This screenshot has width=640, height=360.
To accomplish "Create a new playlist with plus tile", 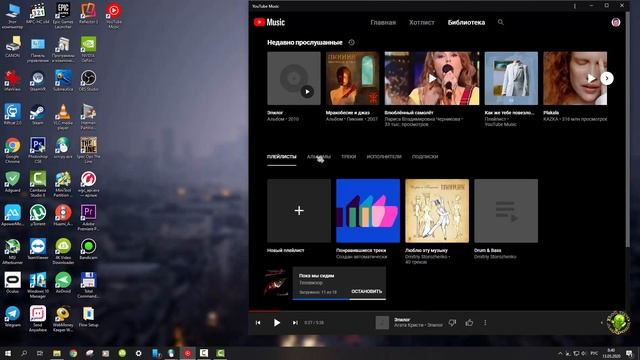I will point(299,211).
